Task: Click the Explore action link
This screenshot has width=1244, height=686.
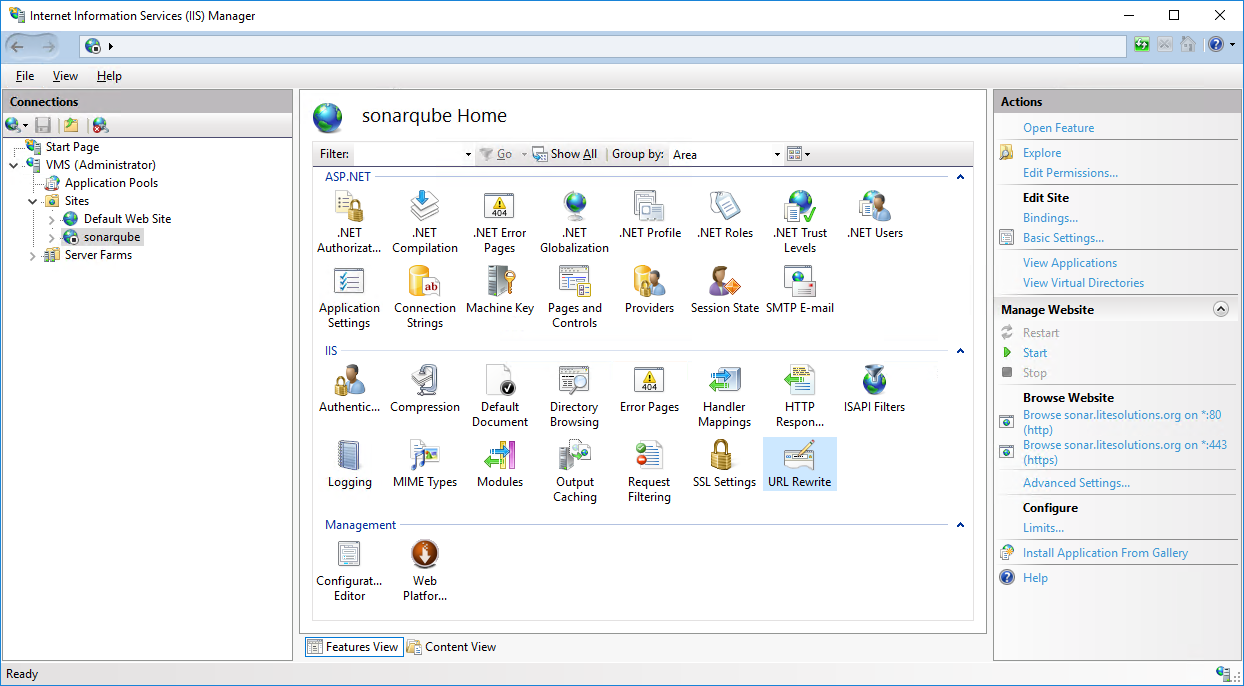Action: [1042, 153]
